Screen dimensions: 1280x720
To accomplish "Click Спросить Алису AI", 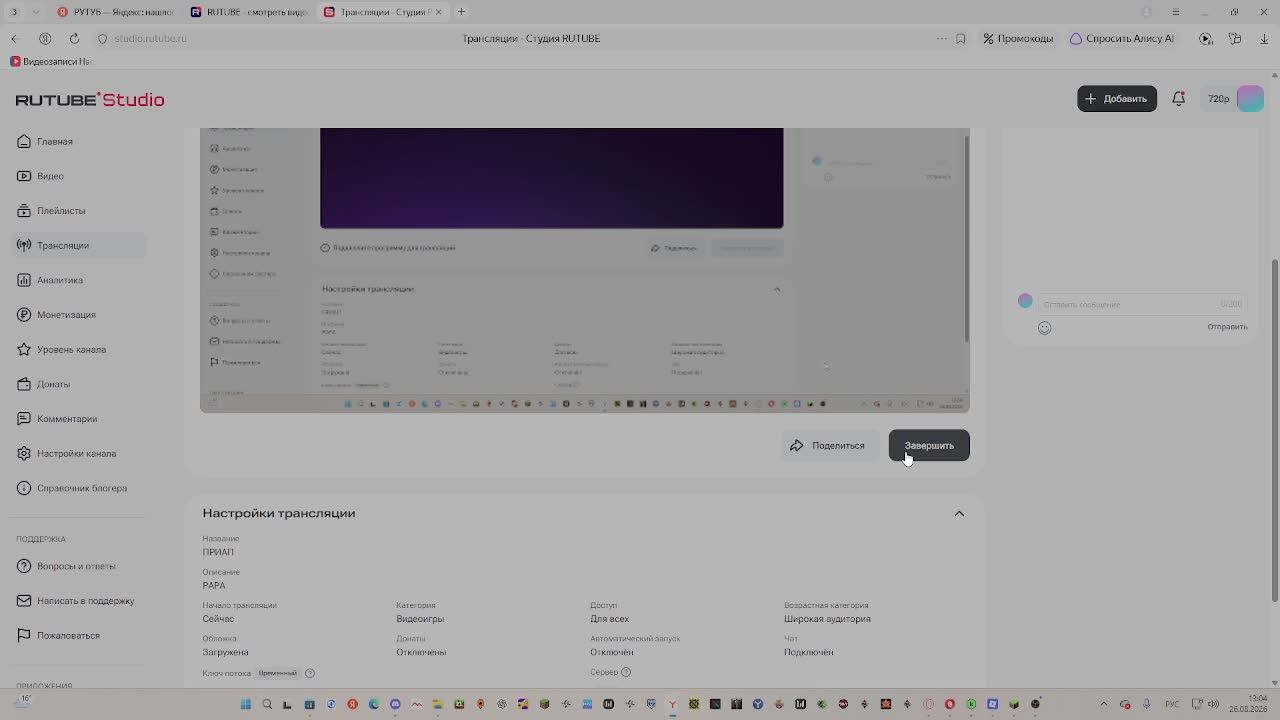I will (x=1122, y=39).
